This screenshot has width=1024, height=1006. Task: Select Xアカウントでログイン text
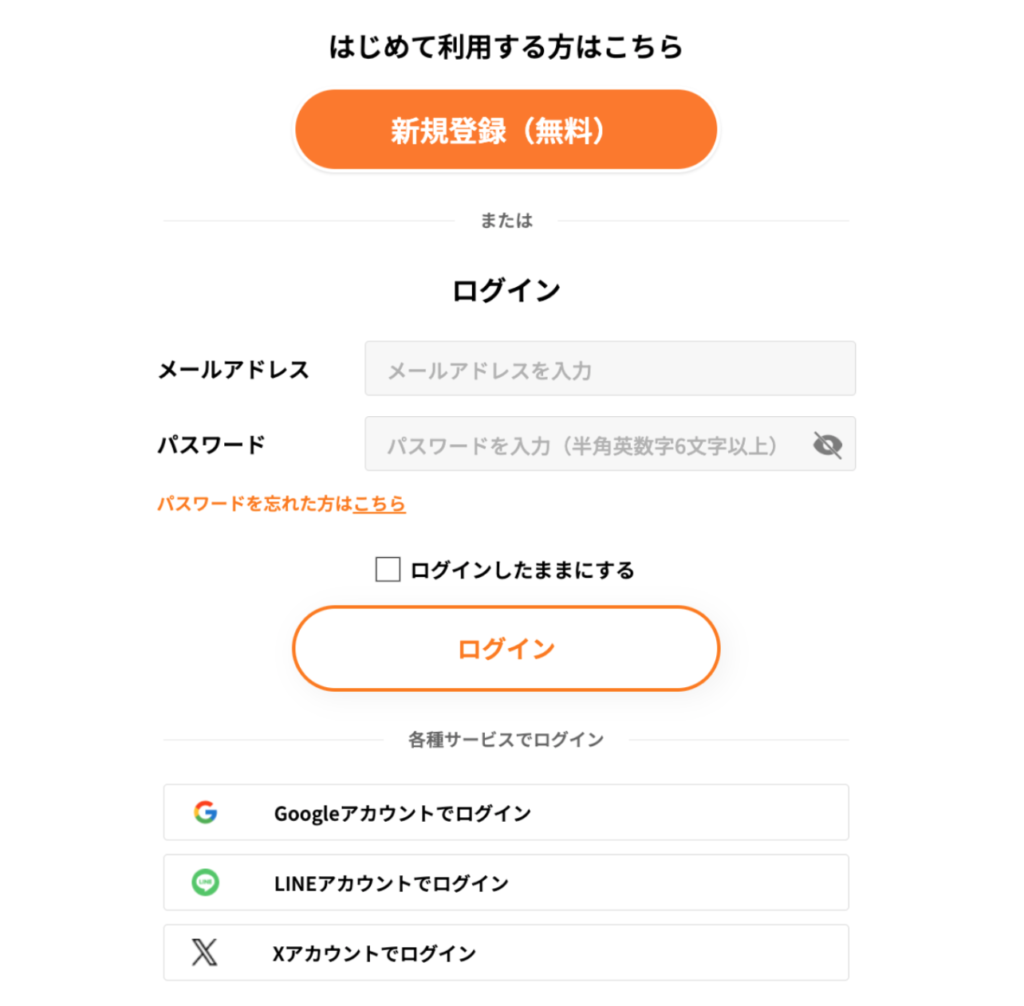(374, 954)
